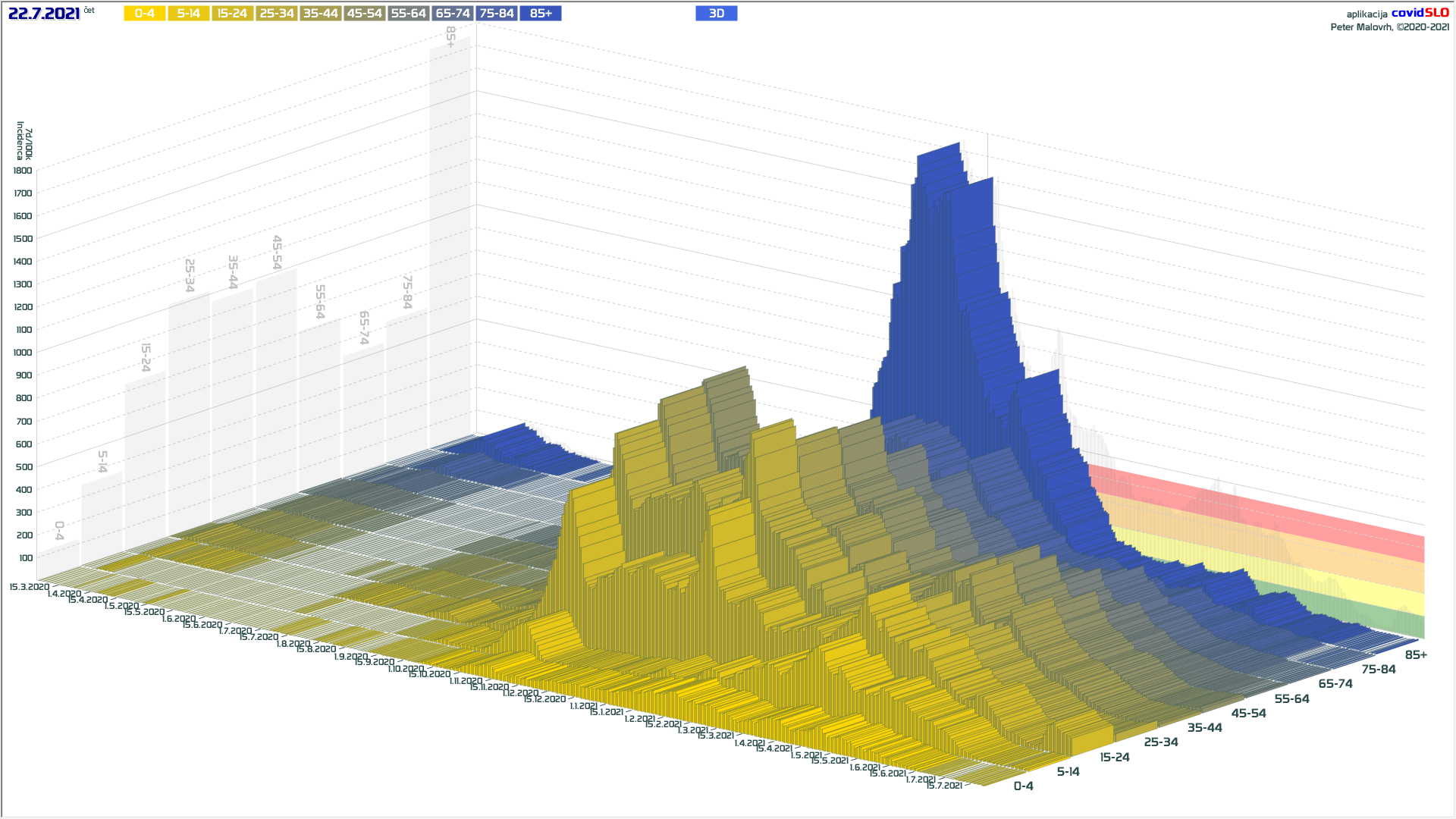Select the 45-54 age legend swatch
Viewport: 1456px width, 819px height.
click(365, 14)
